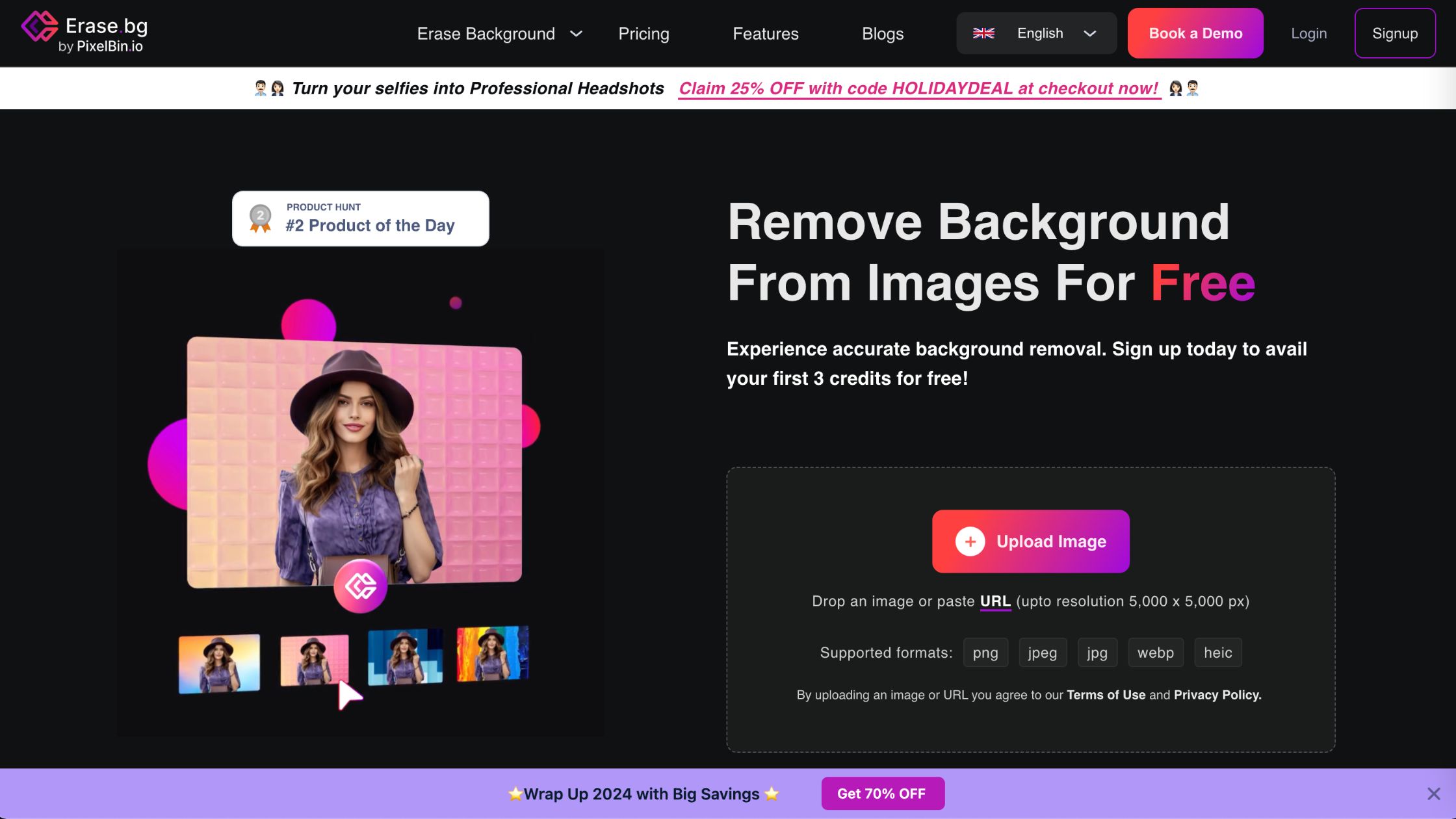The width and height of the screenshot is (1456, 819).
Task: Click the dismiss close icon on bottom banner
Action: (1434, 793)
